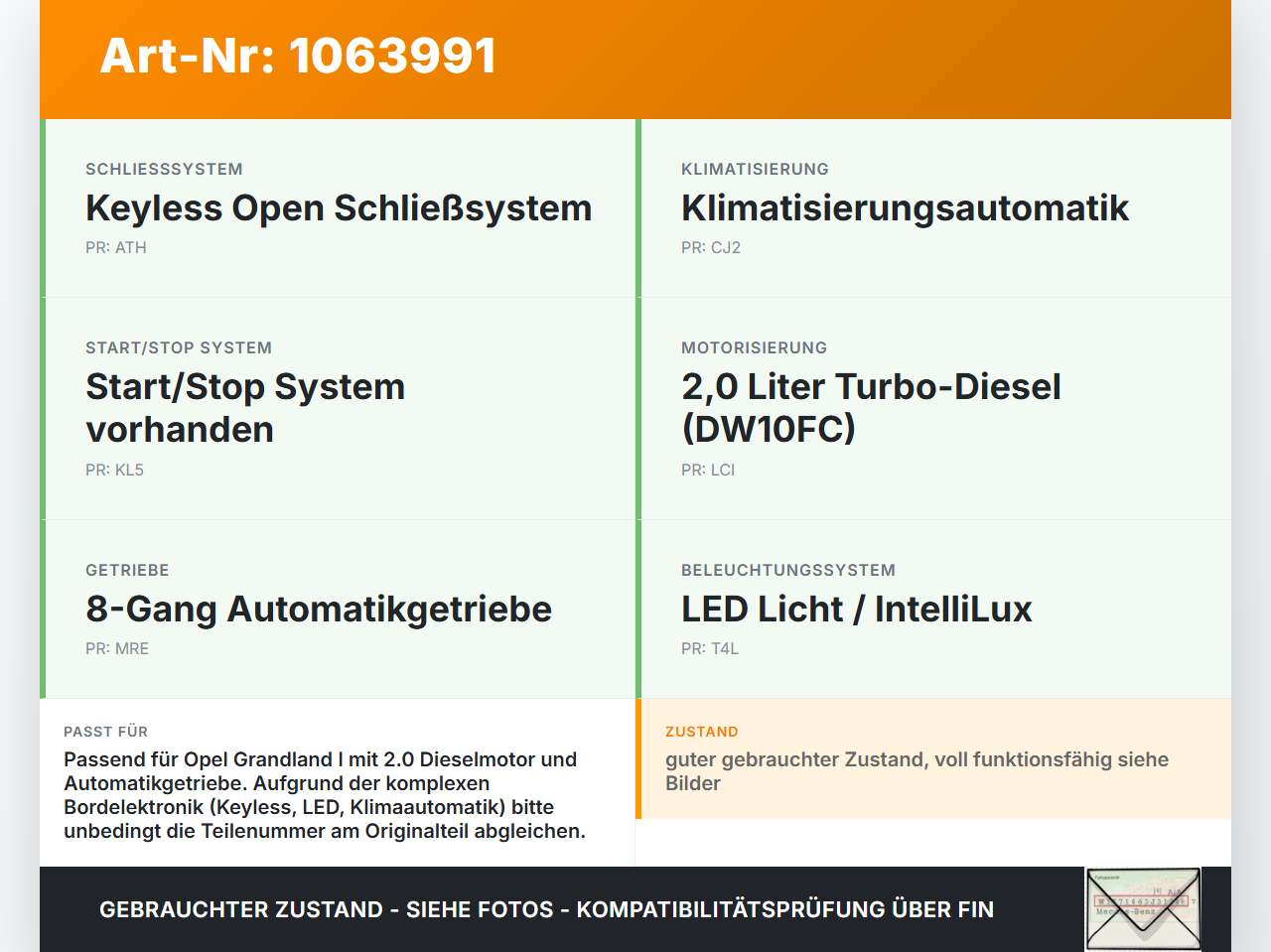Click the SCHLIESSSYSTEM label
The width and height of the screenshot is (1271, 952).
click(x=164, y=169)
